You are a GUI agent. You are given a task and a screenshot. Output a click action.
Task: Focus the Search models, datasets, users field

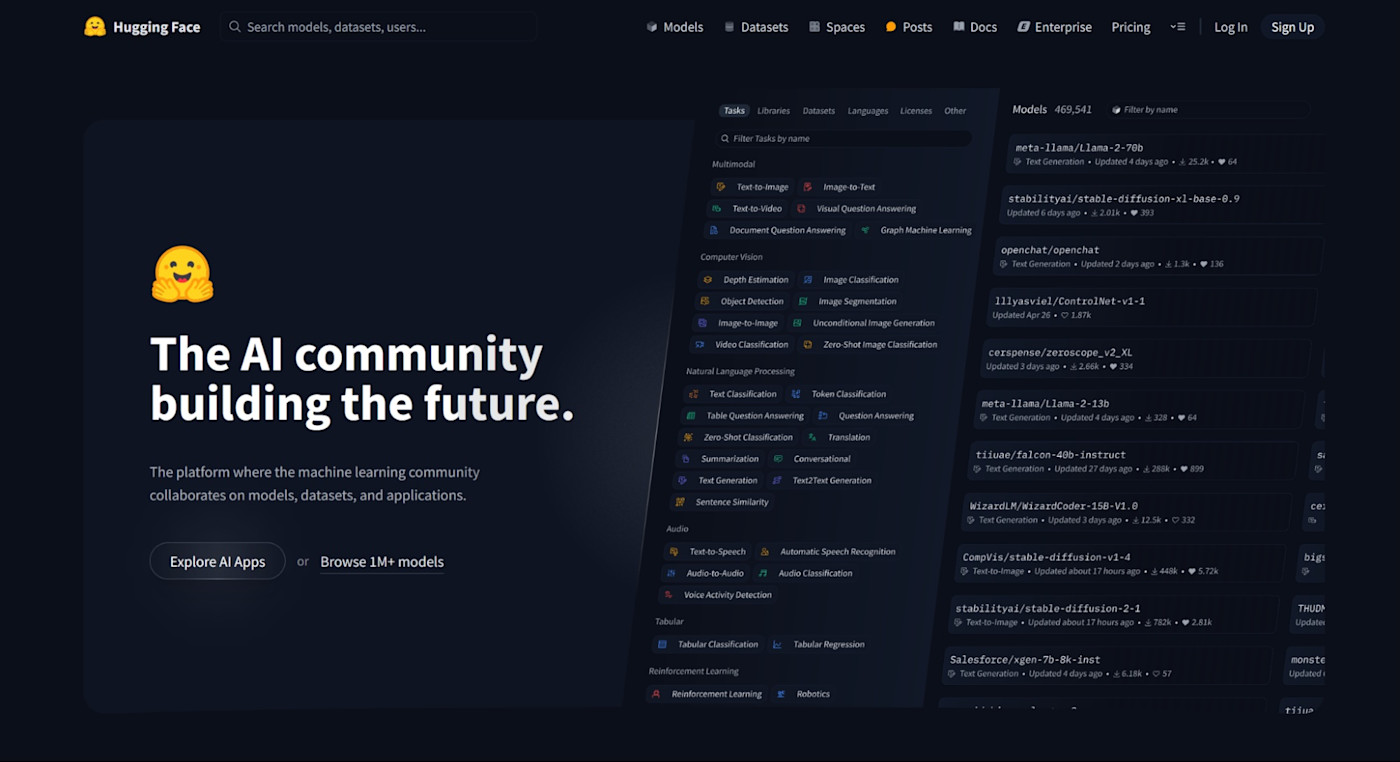pyautogui.click(x=378, y=27)
